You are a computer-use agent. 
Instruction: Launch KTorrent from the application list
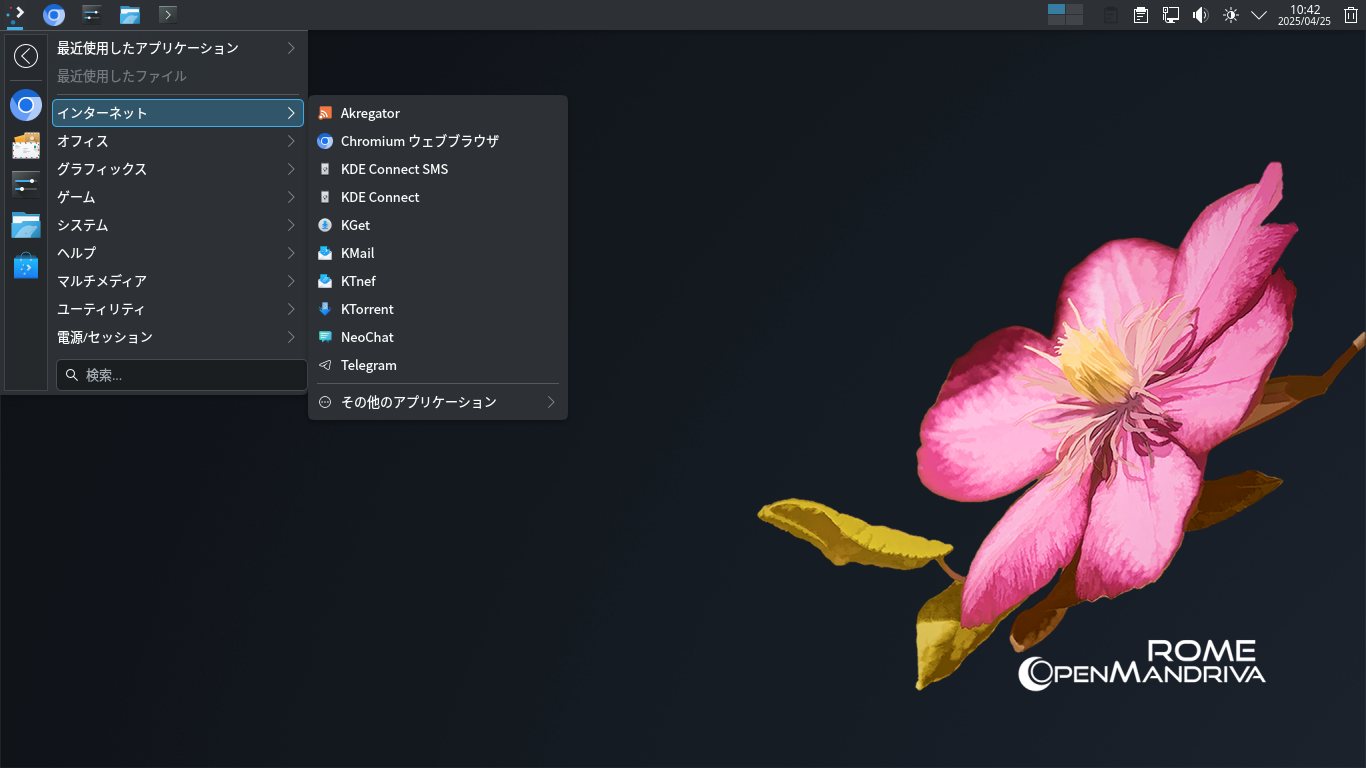tap(367, 309)
